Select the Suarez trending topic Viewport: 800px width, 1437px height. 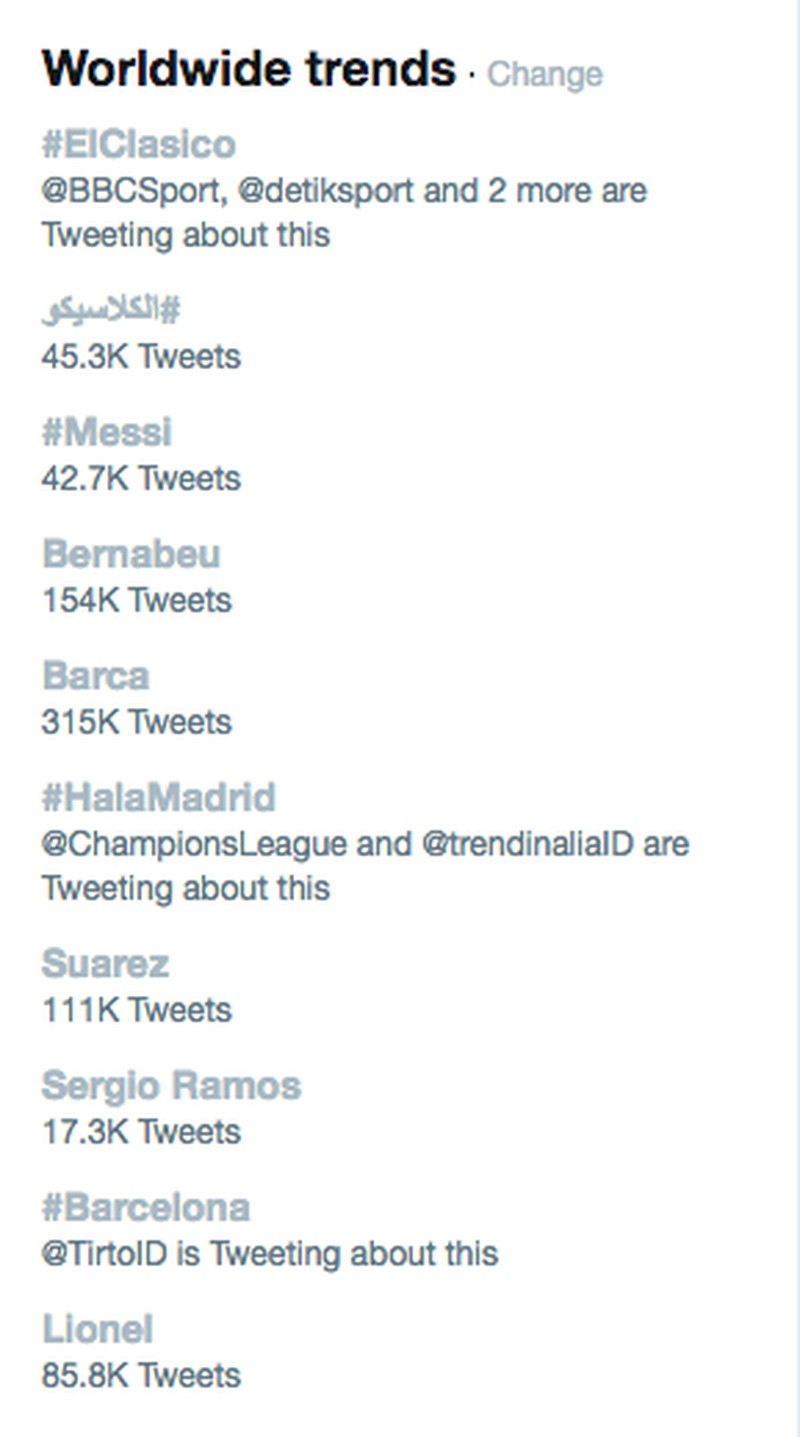pos(105,964)
